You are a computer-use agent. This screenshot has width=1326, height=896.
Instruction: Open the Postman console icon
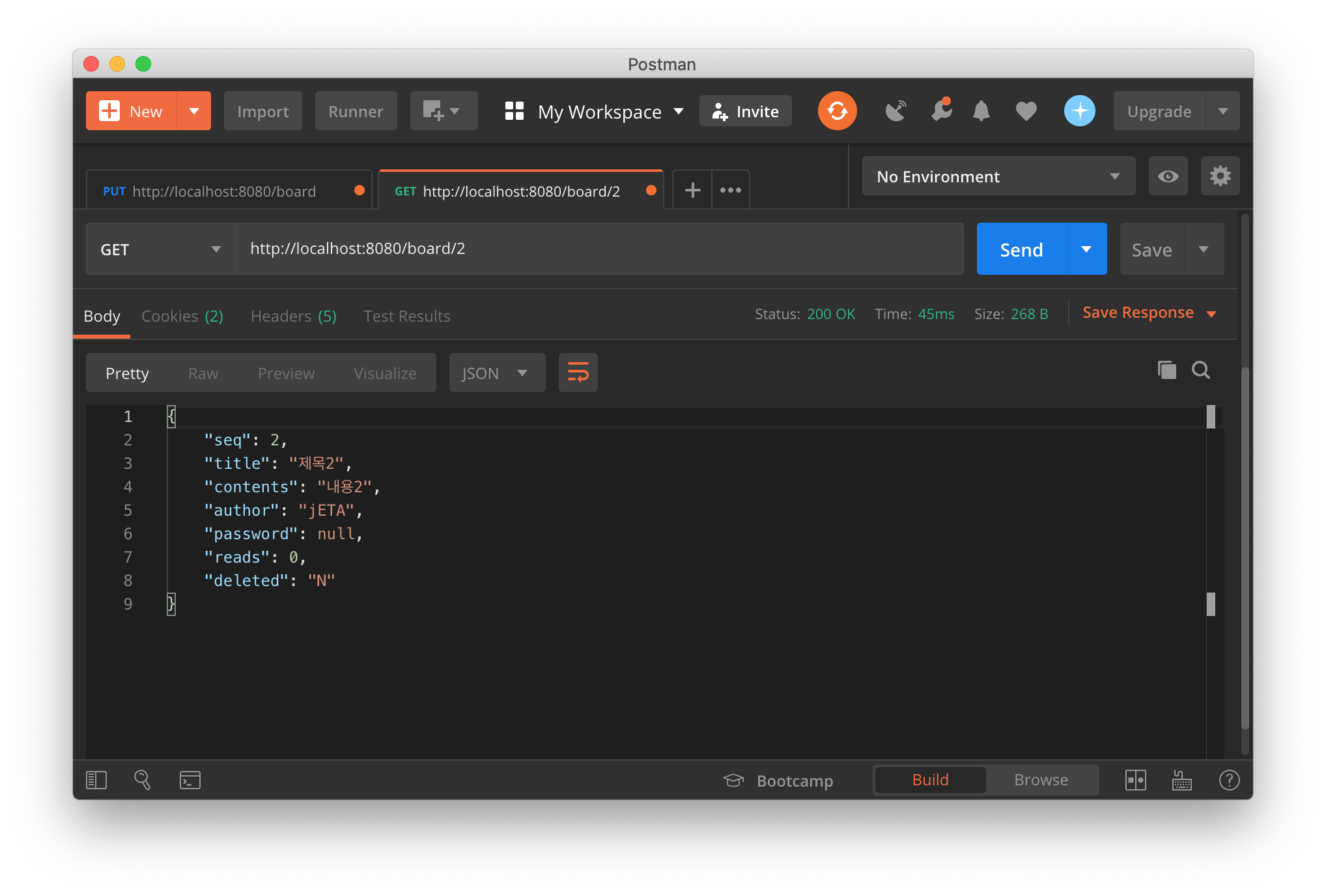point(190,780)
